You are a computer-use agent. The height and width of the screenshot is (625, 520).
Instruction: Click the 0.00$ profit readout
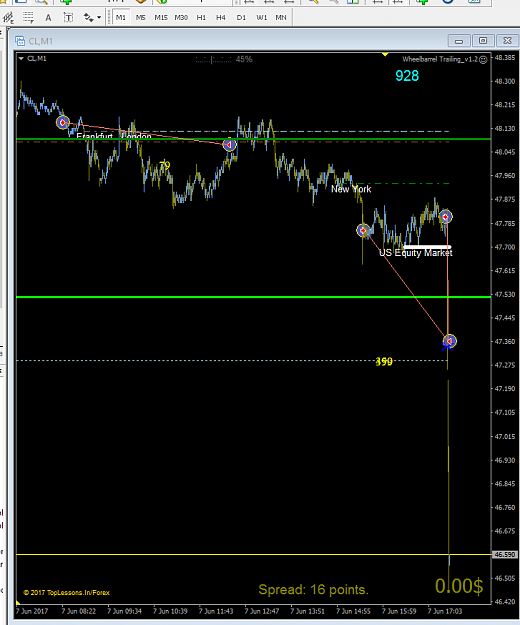coord(459,586)
